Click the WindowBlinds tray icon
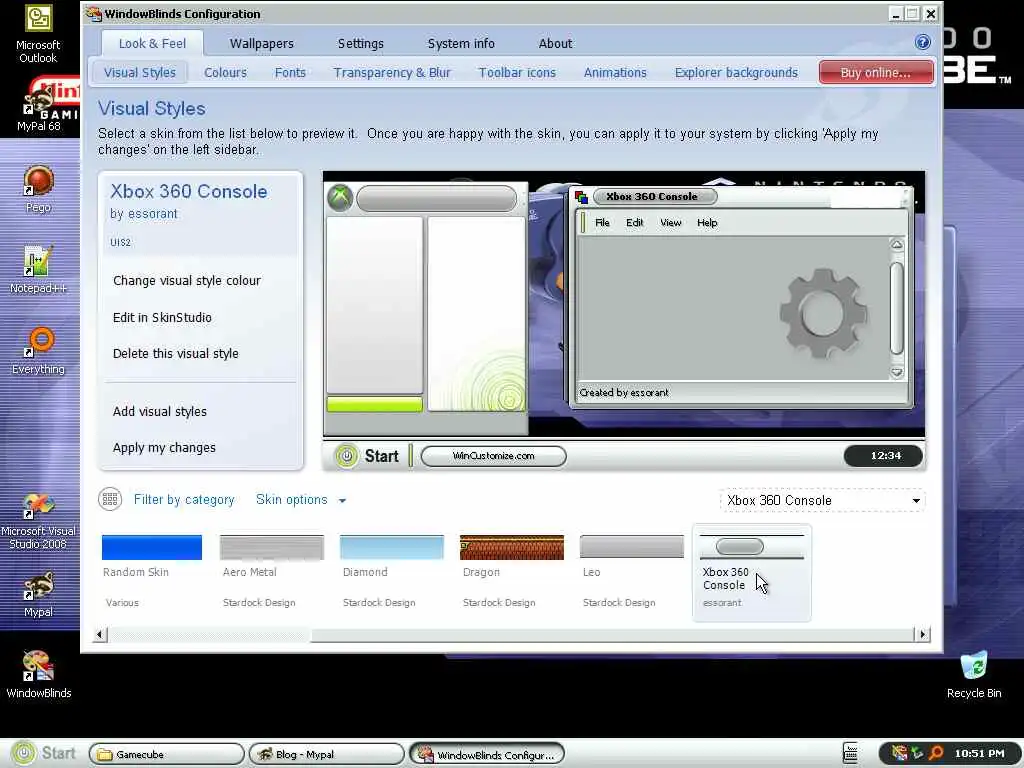This screenshot has width=1024, height=768. coord(900,754)
